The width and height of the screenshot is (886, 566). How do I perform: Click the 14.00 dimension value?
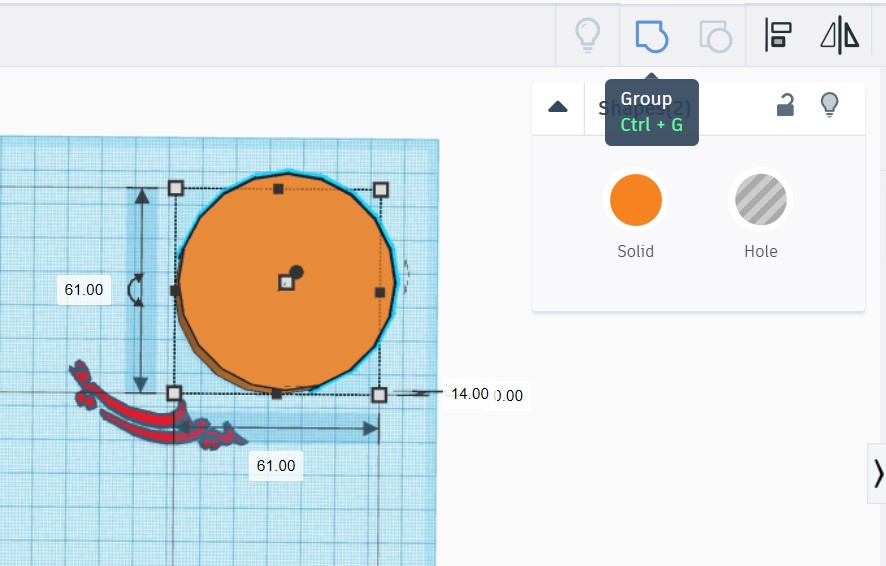click(470, 394)
